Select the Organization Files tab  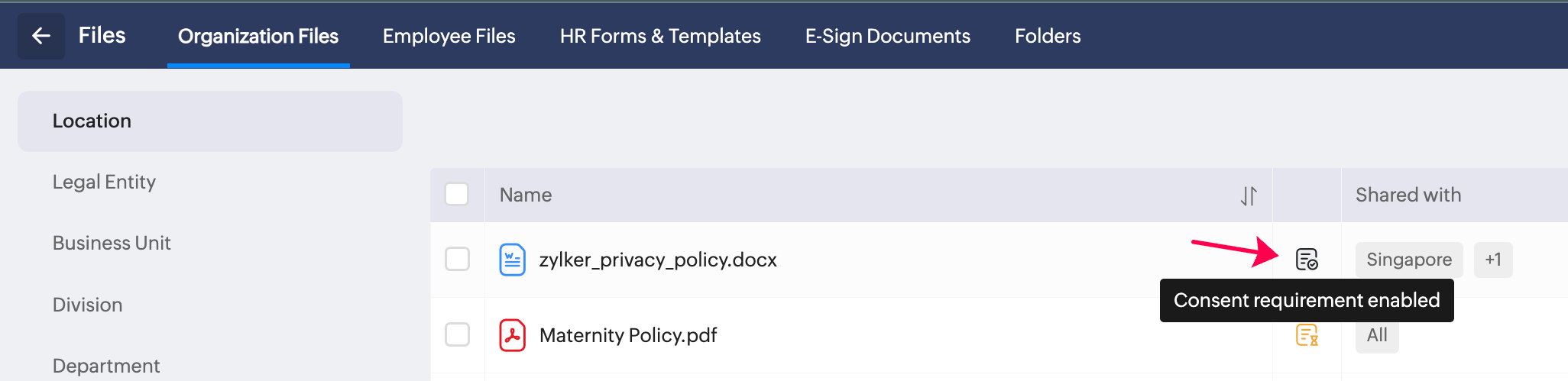258,36
